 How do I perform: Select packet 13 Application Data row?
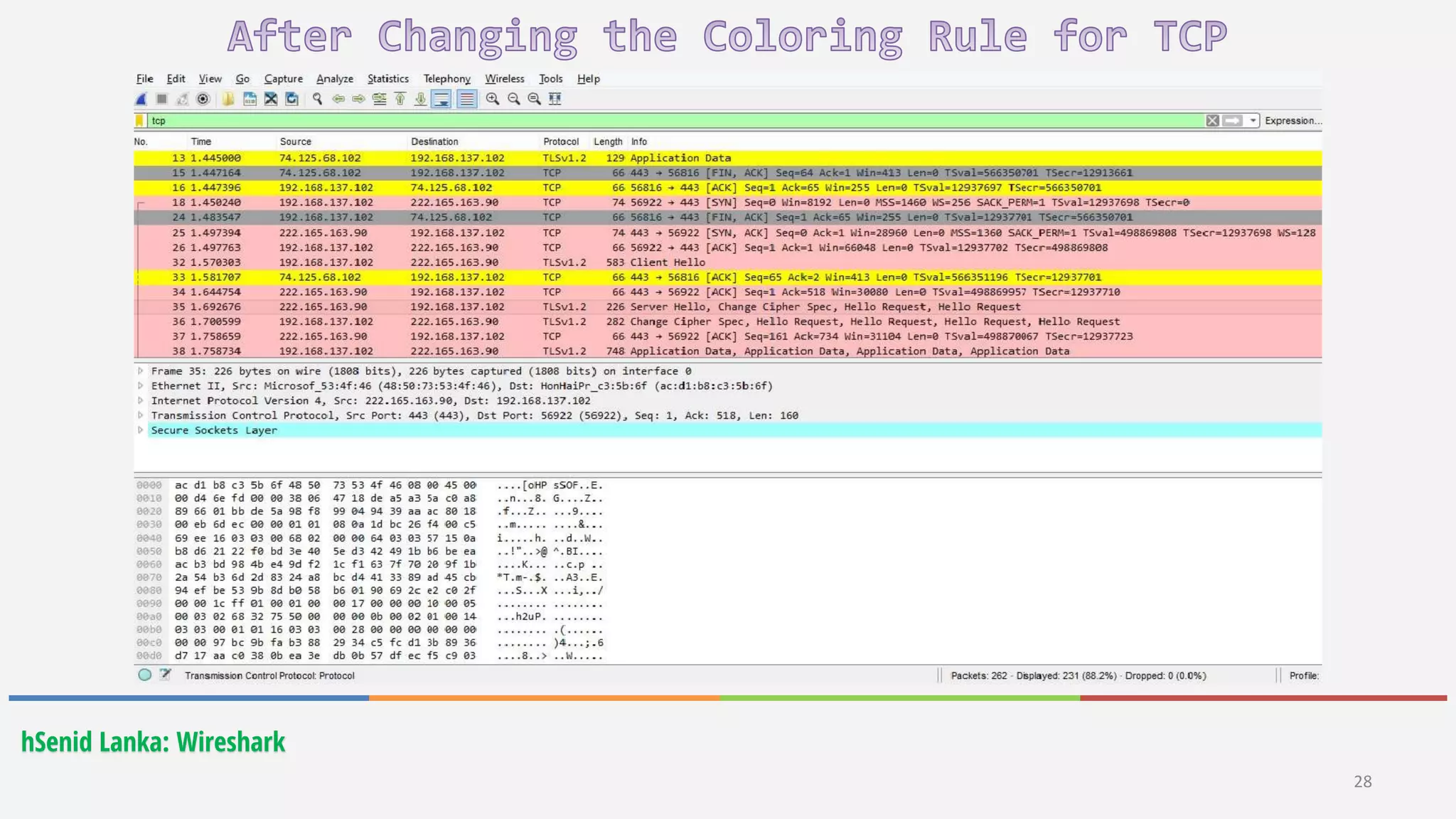(728, 158)
